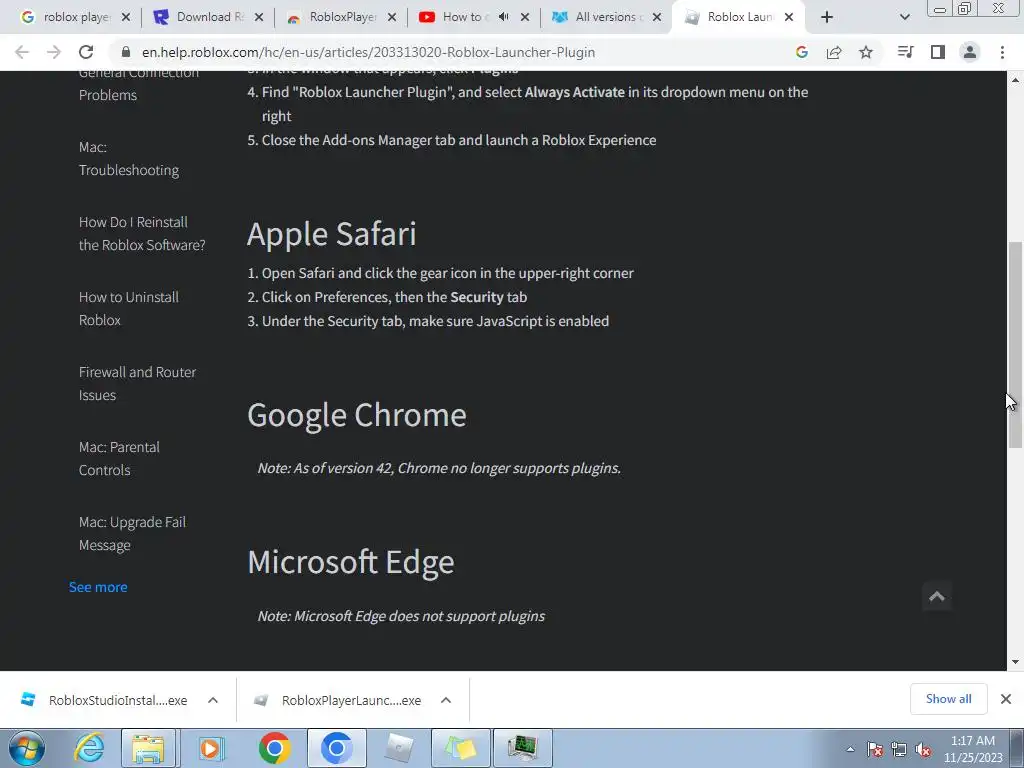Image resolution: width=1024 pixels, height=768 pixels.
Task: Close the YouTube 'How to' tab
Action: (525, 17)
